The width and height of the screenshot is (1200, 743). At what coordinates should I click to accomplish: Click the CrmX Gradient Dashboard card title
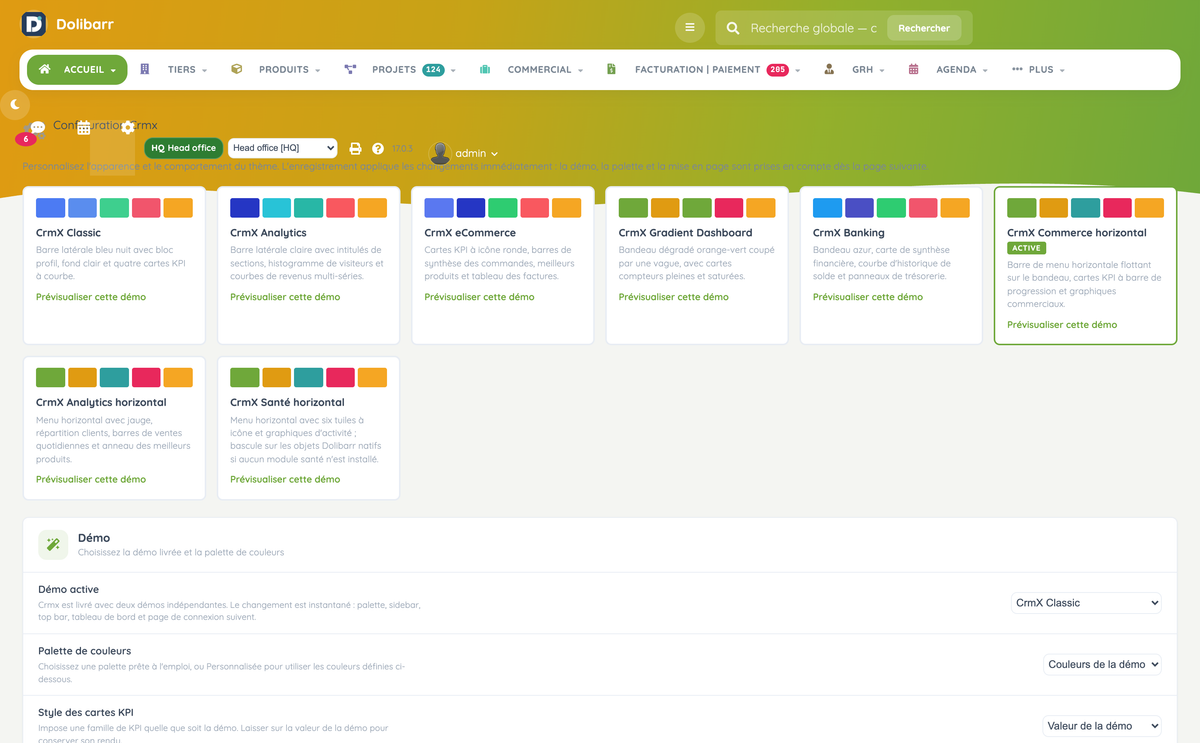(685, 233)
